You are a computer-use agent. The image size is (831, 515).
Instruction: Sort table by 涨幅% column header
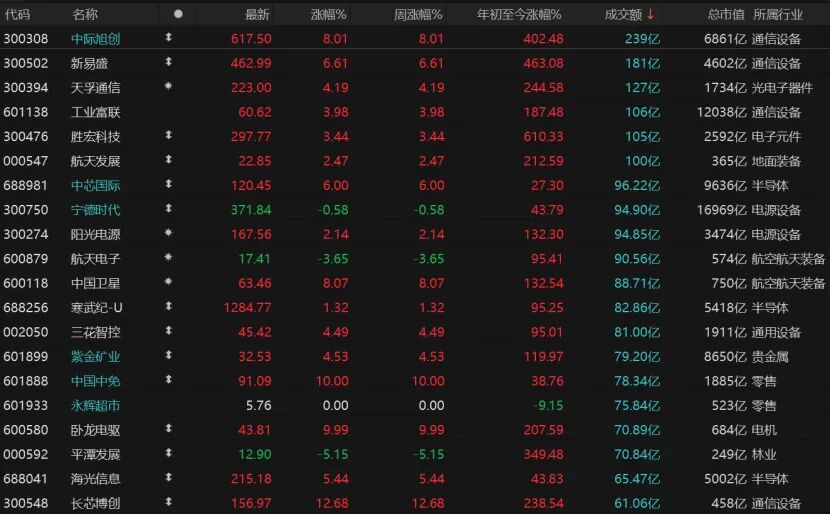coord(328,14)
